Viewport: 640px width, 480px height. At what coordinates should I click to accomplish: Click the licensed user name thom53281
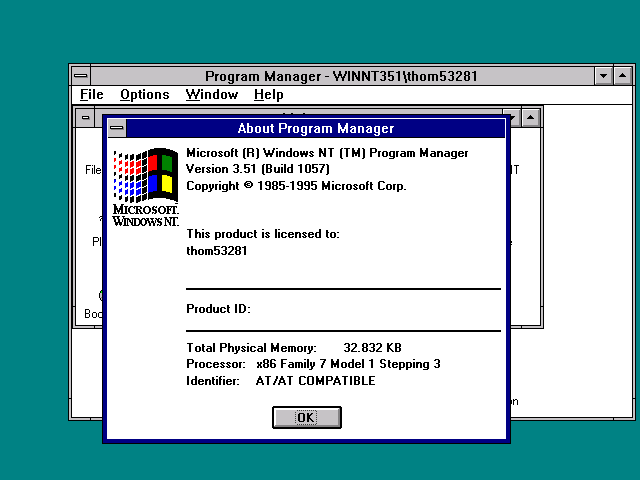point(217,250)
